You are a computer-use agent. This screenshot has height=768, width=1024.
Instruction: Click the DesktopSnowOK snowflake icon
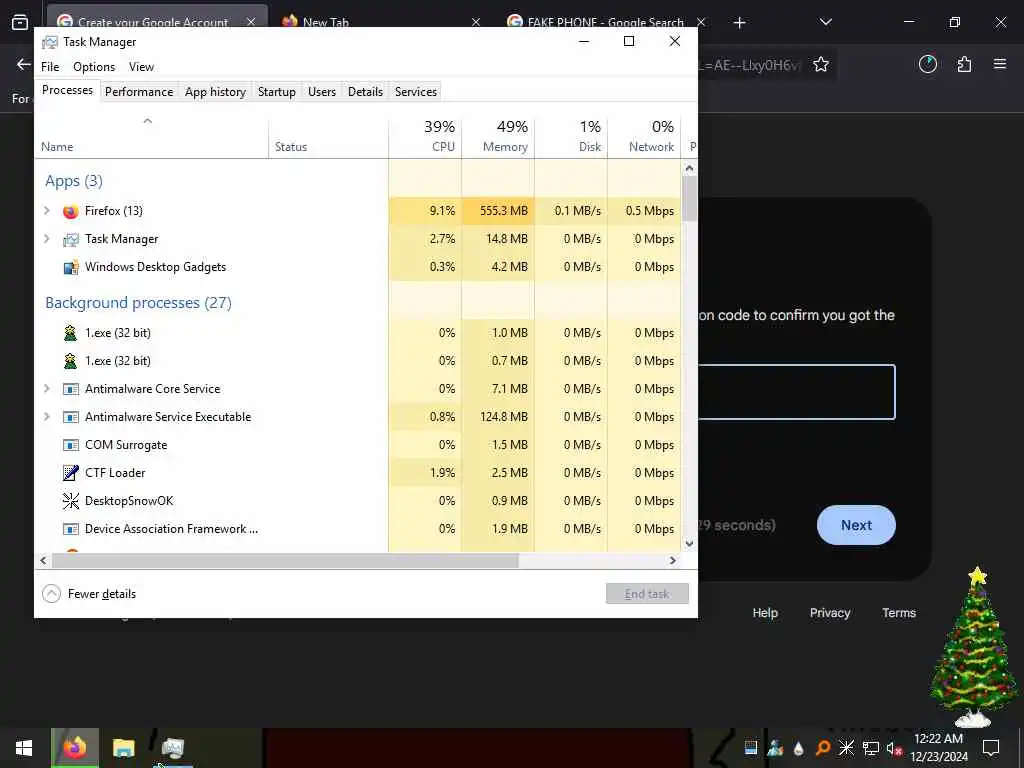click(71, 501)
